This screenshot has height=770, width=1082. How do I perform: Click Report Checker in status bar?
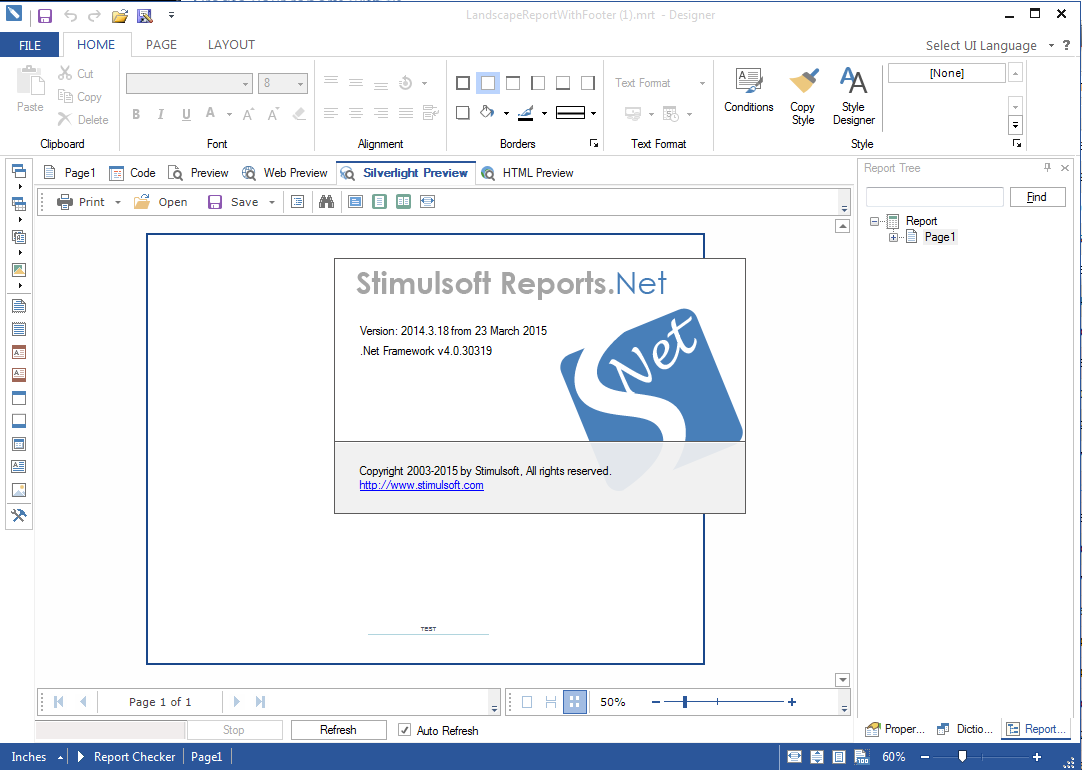(135, 757)
